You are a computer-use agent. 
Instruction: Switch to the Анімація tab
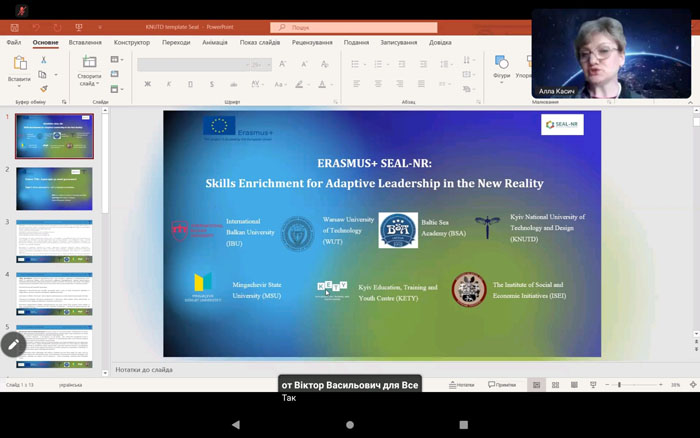coord(215,42)
